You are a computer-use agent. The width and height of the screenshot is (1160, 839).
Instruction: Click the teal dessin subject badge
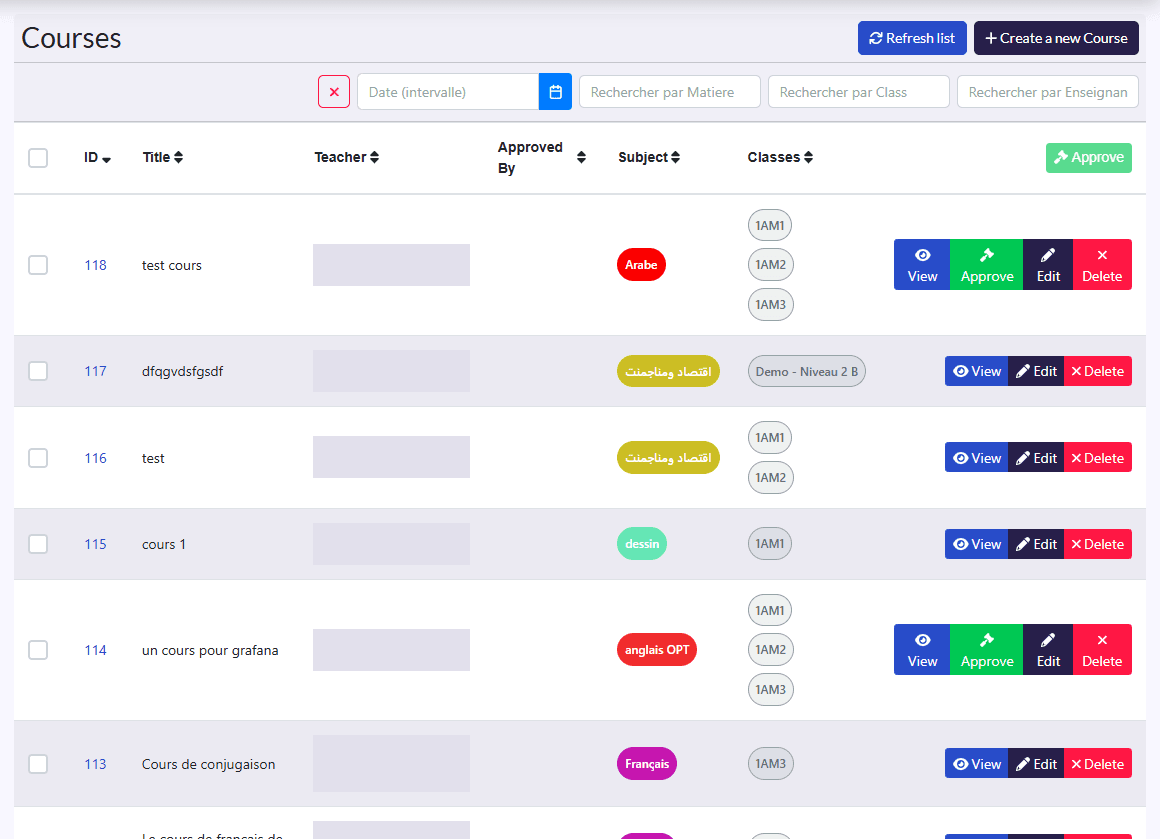pyautogui.click(x=642, y=544)
